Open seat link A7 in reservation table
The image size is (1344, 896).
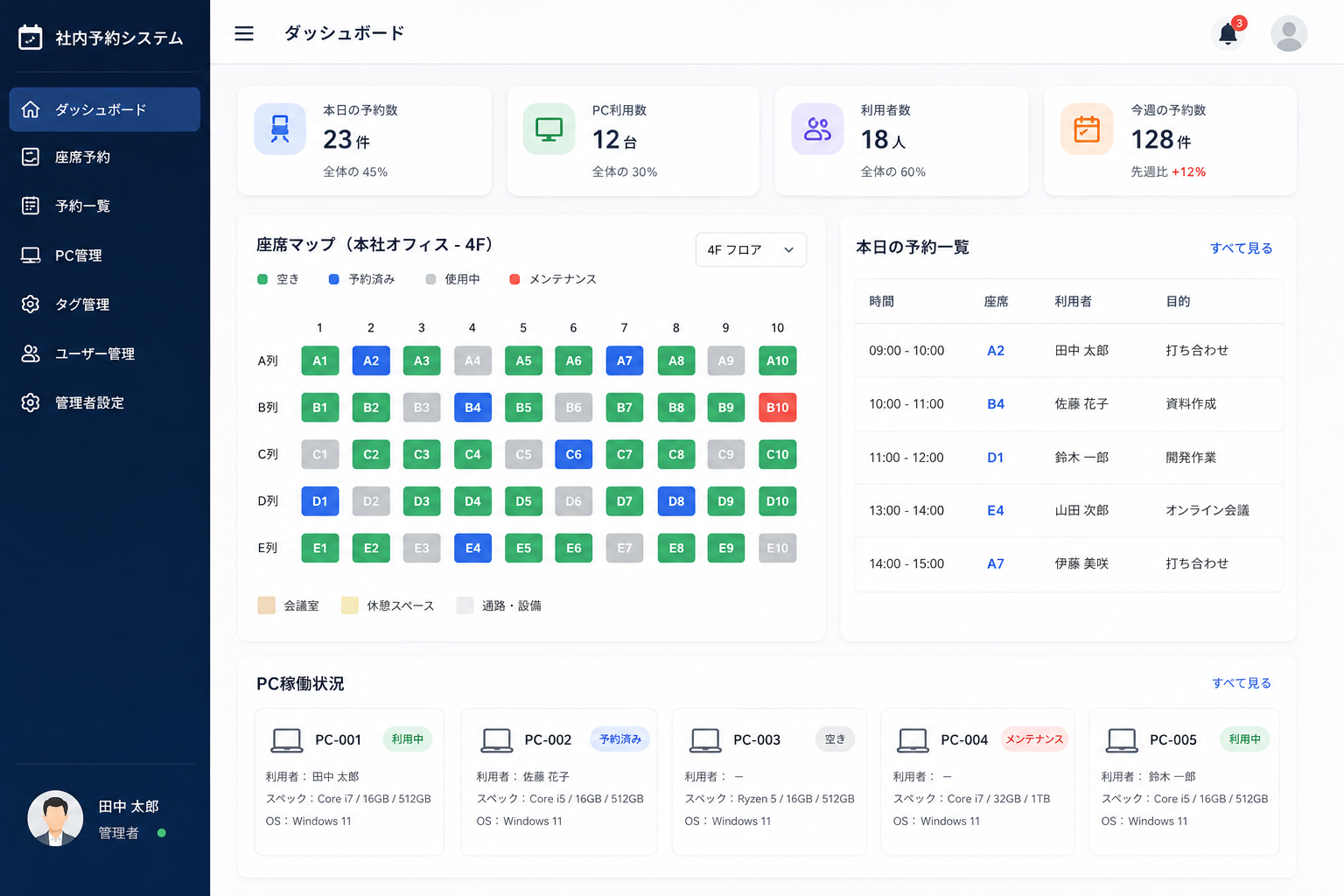point(996,564)
